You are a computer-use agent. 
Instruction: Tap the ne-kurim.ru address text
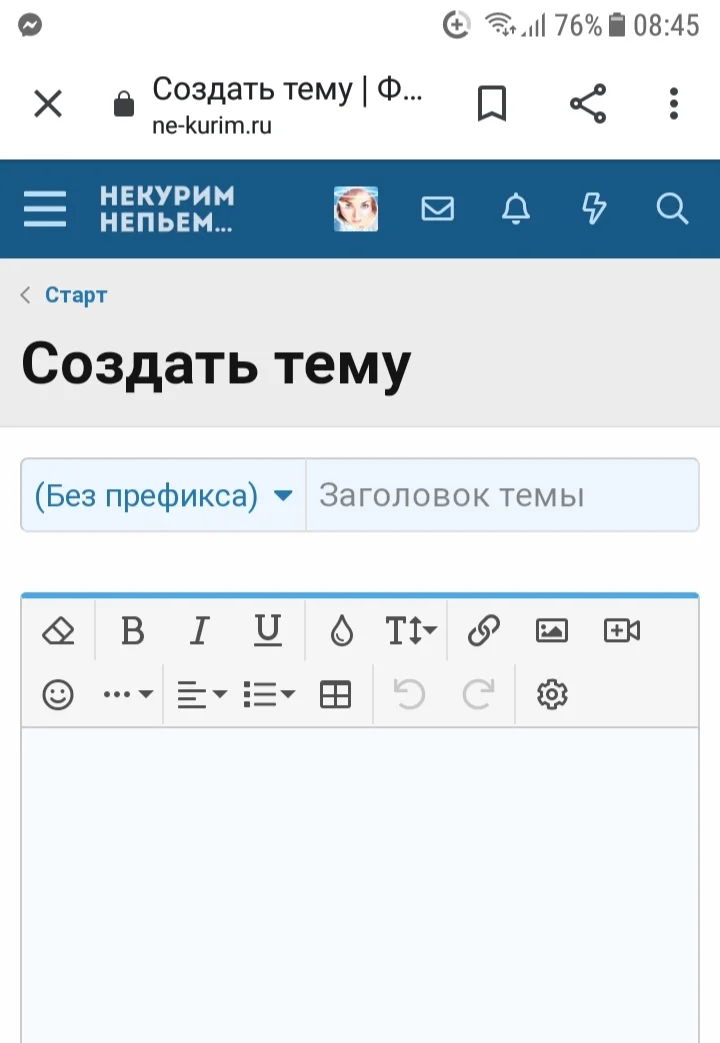pyautogui.click(x=212, y=125)
